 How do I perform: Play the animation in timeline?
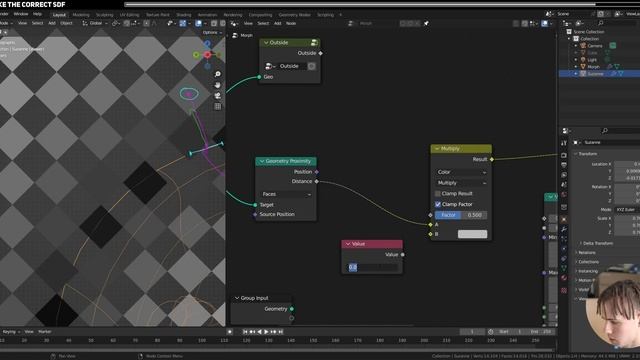pyautogui.click(x=267, y=332)
